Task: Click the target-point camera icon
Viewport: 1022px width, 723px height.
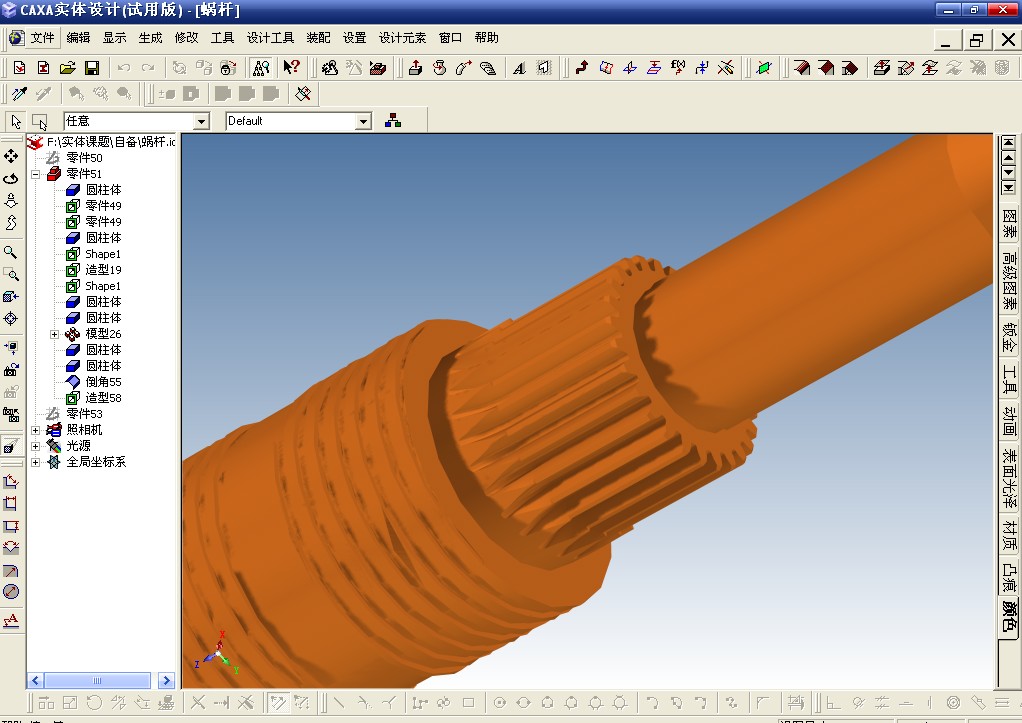Action: [x=11, y=319]
